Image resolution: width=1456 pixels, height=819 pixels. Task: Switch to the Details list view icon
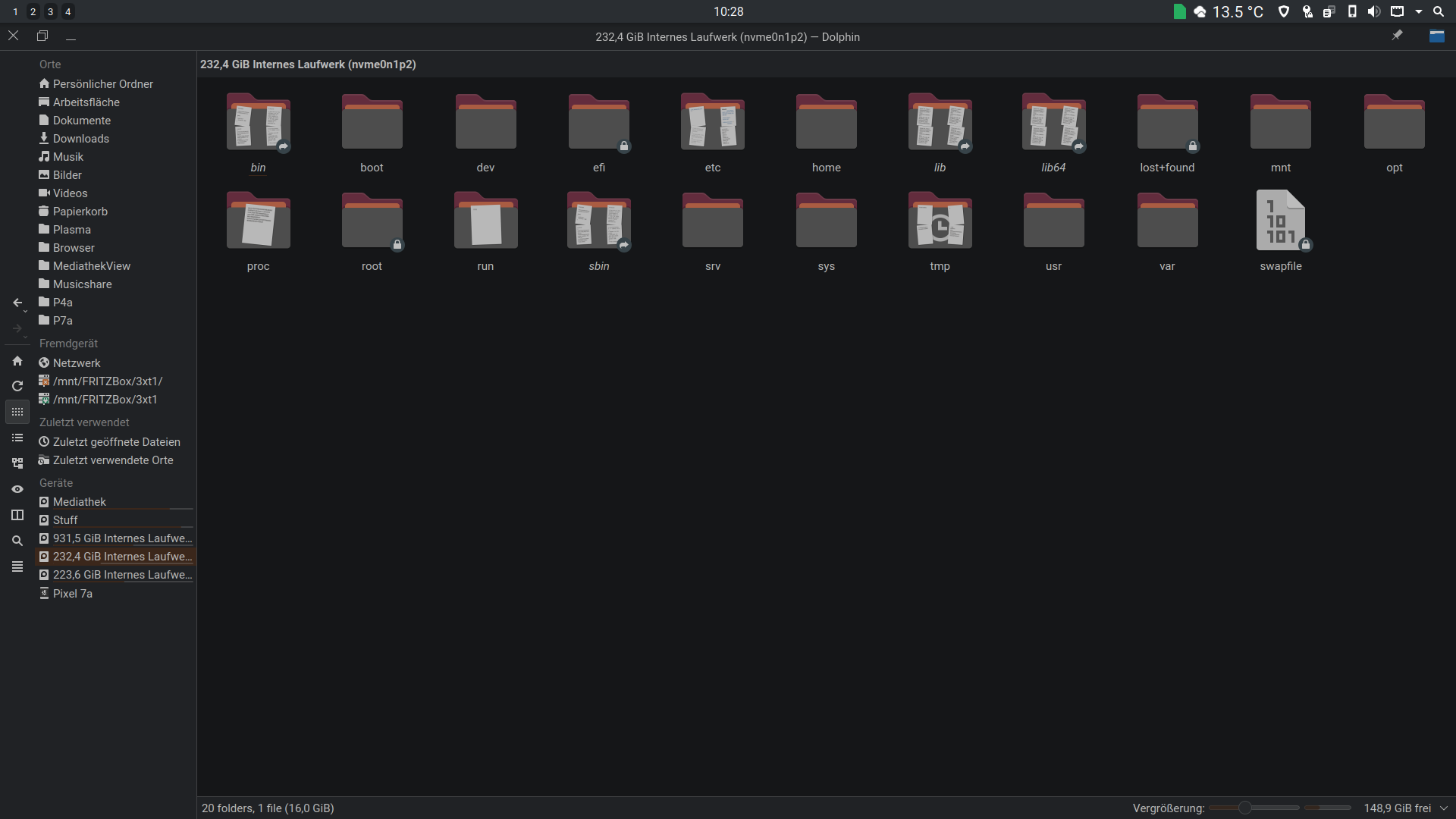pos(17,438)
